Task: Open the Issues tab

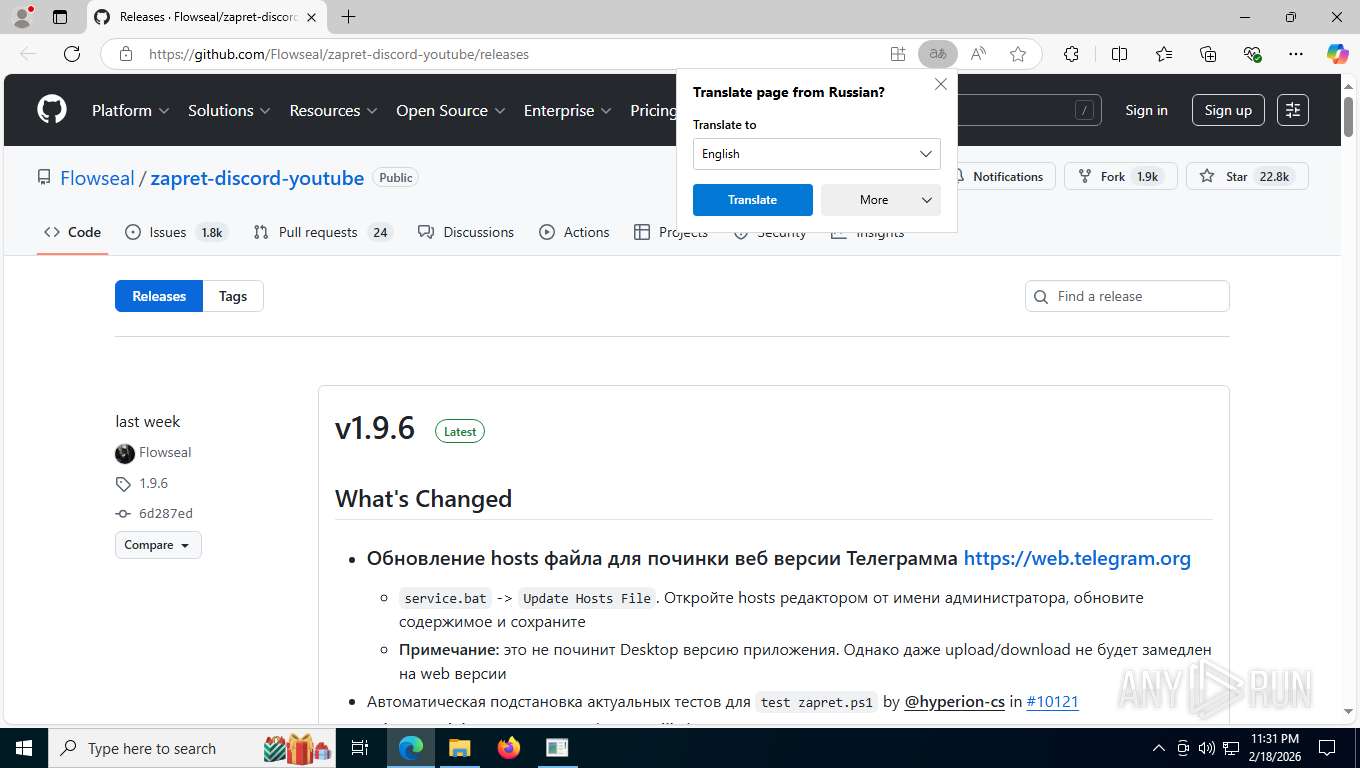Action: pos(176,232)
